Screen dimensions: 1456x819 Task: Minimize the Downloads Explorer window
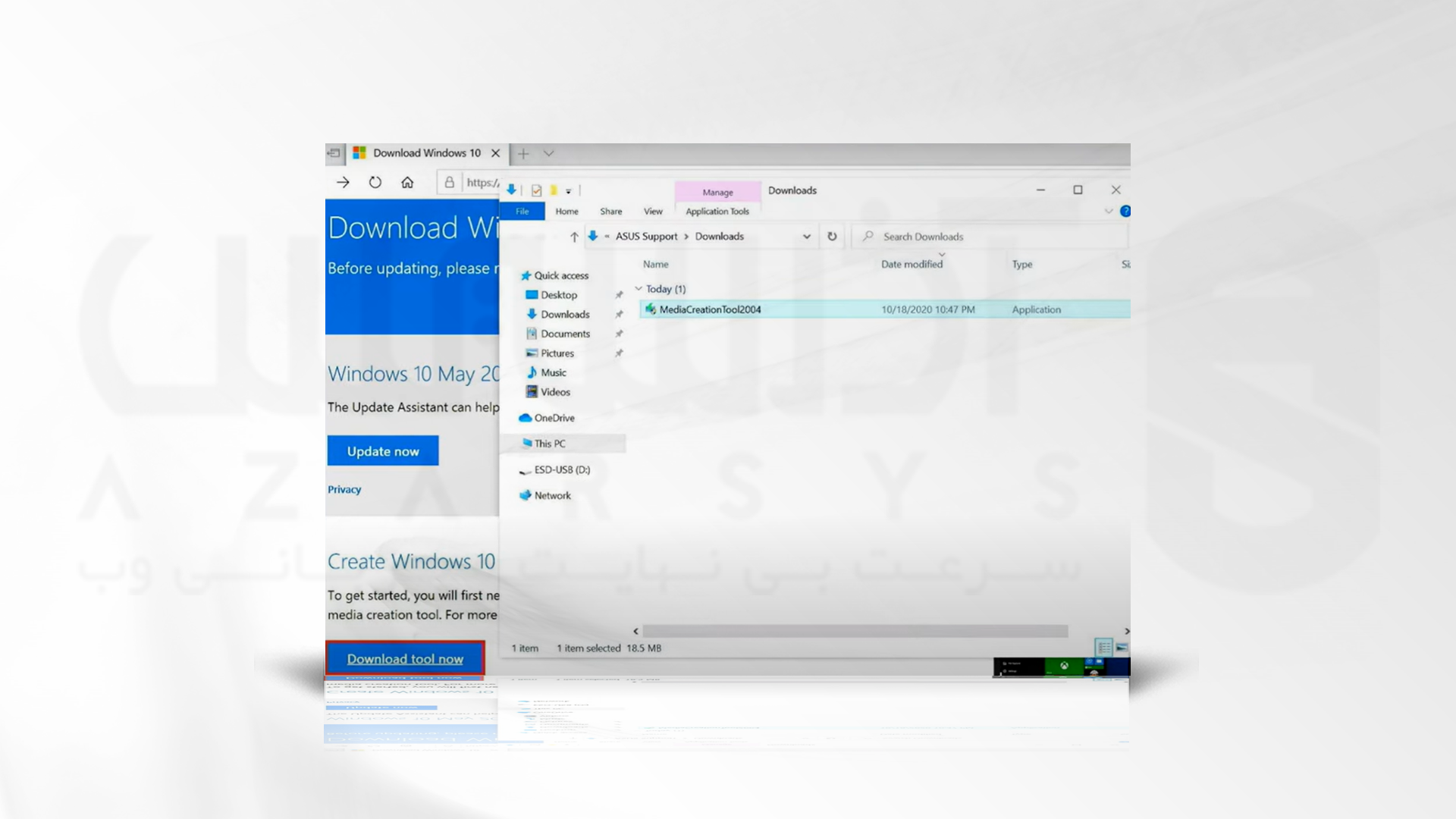tap(1040, 190)
